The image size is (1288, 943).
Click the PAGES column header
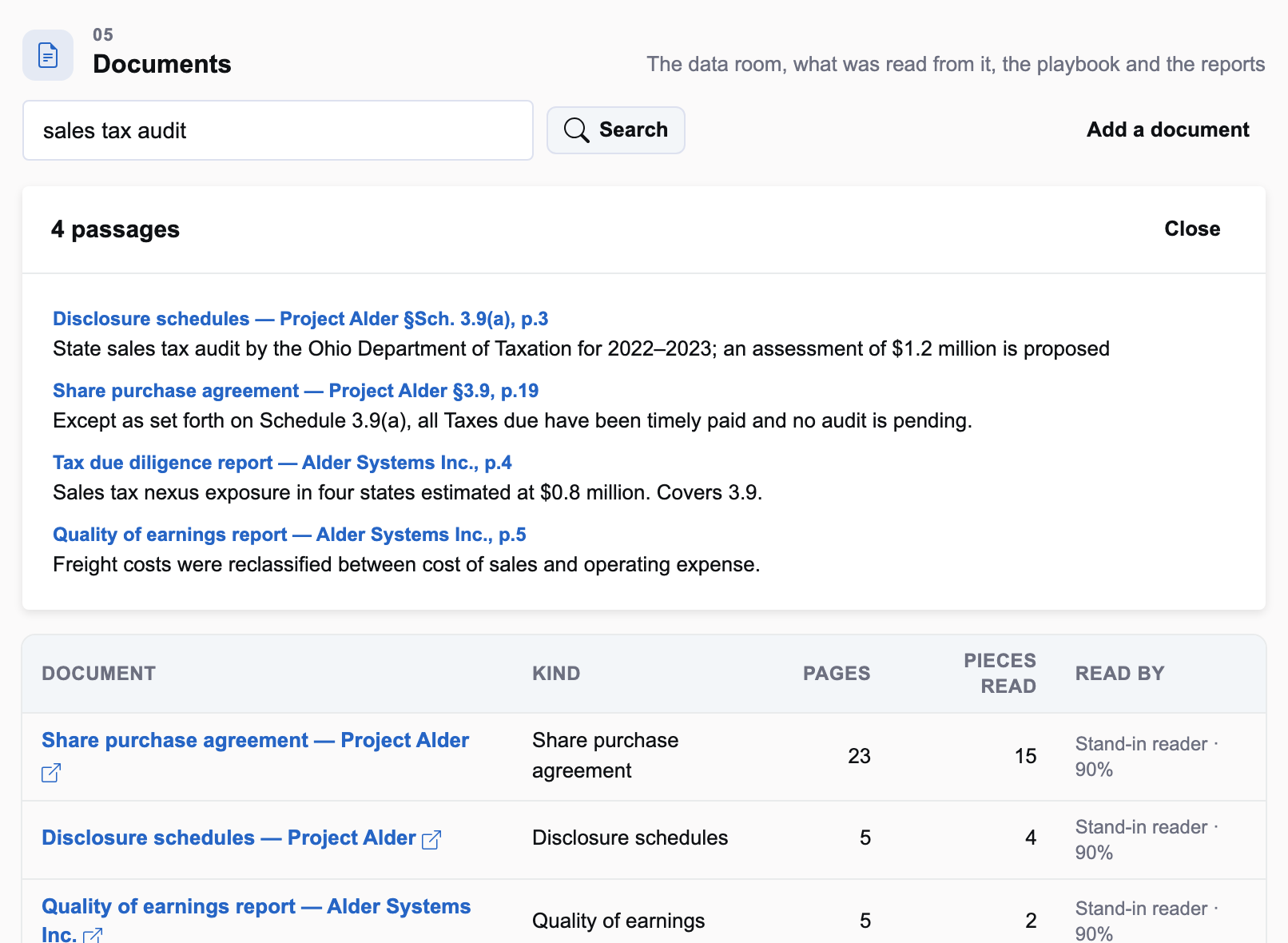coord(837,674)
